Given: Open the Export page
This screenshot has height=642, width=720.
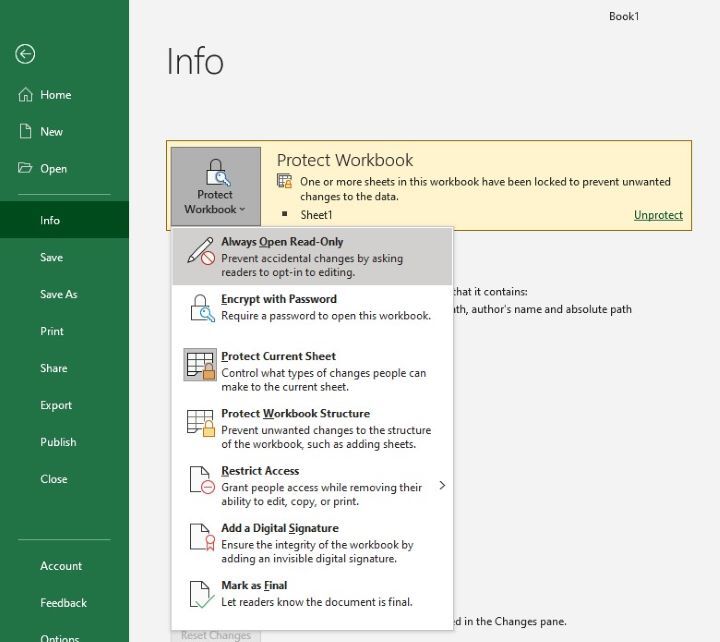Looking at the screenshot, I should coord(64,405).
